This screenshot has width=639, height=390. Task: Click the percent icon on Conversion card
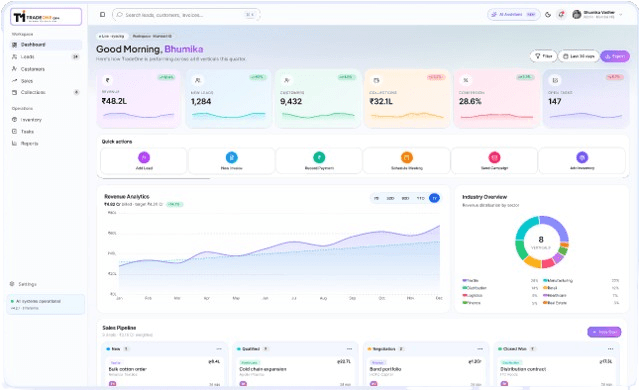pyautogui.click(x=465, y=80)
